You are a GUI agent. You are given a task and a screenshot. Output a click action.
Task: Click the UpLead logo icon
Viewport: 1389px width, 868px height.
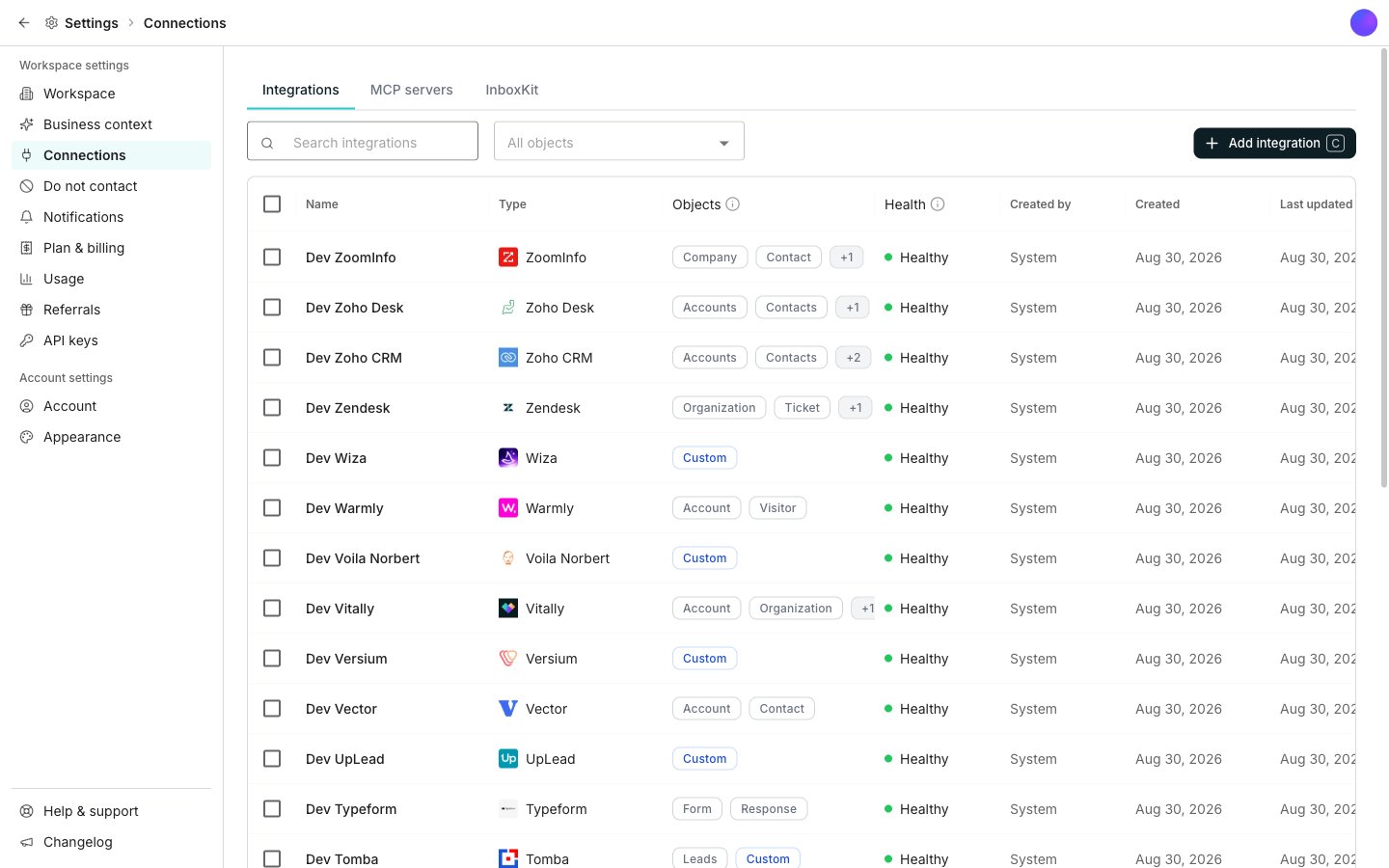point(508,759)
